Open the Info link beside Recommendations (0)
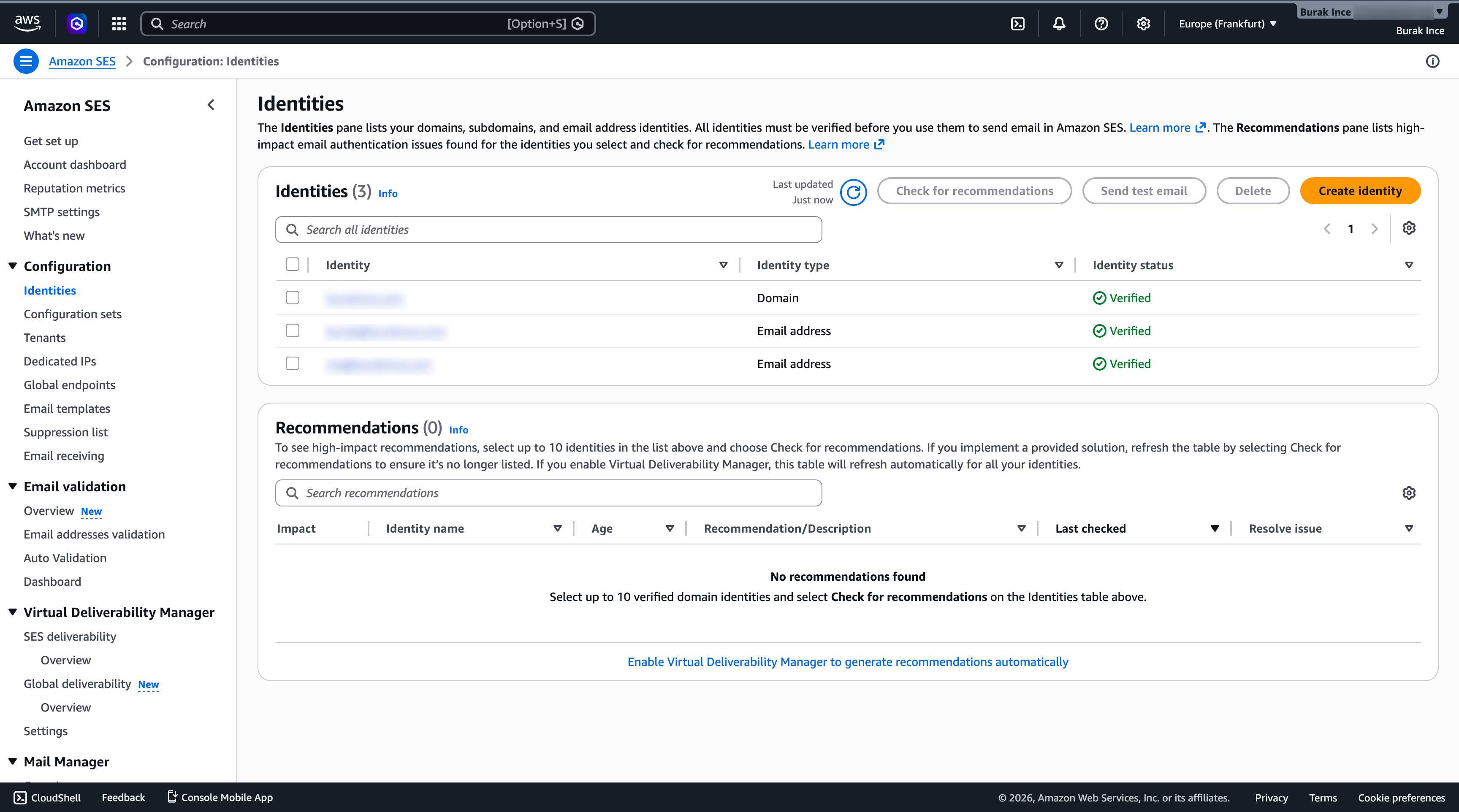1459x812 pixels. 459,430
